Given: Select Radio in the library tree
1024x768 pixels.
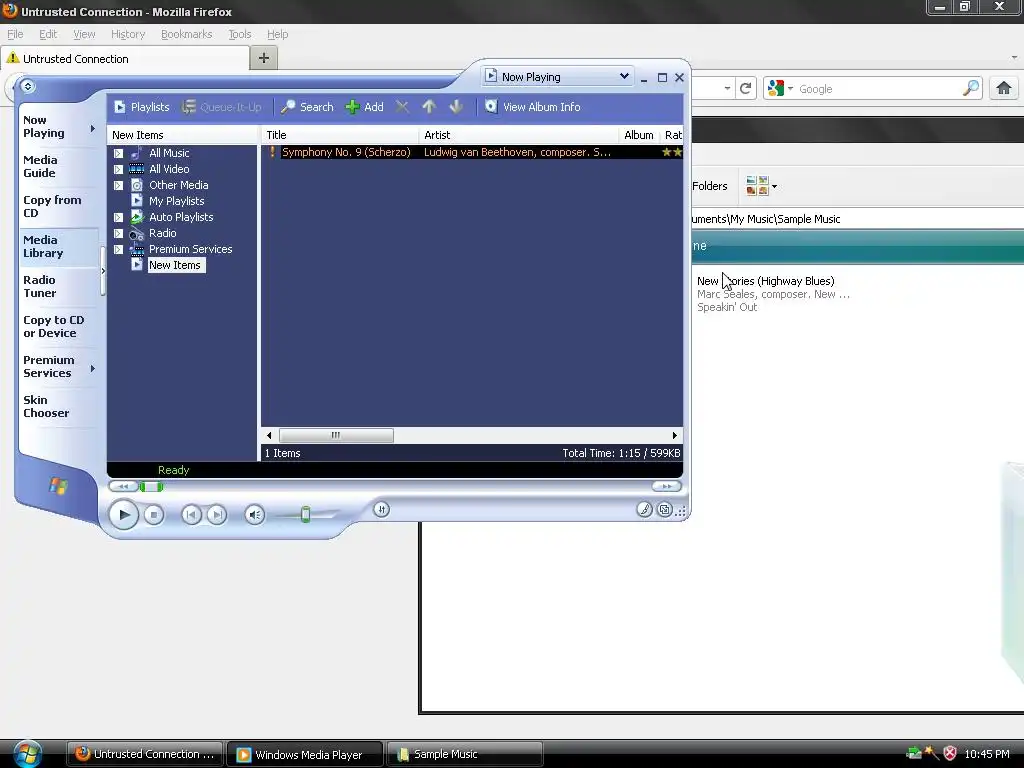Looking at the screenshot, I should pos(163,233).
